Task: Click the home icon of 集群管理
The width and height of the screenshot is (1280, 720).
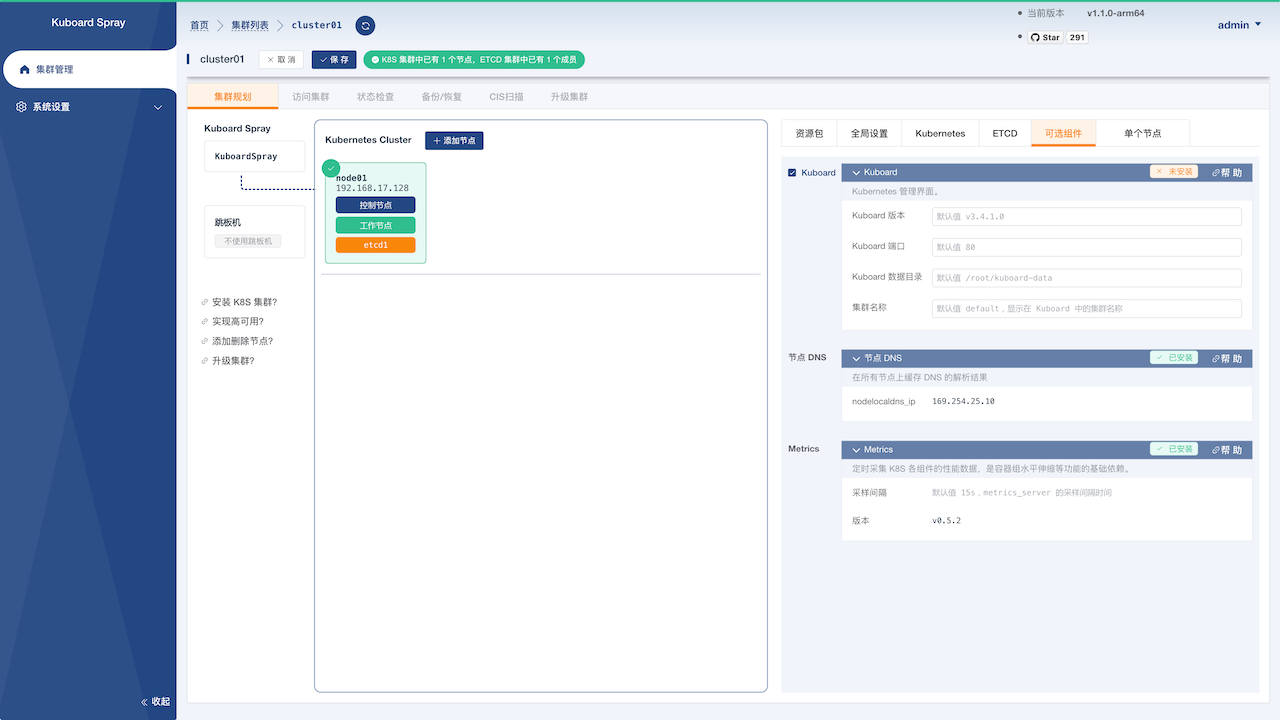Action: point(25,70)
